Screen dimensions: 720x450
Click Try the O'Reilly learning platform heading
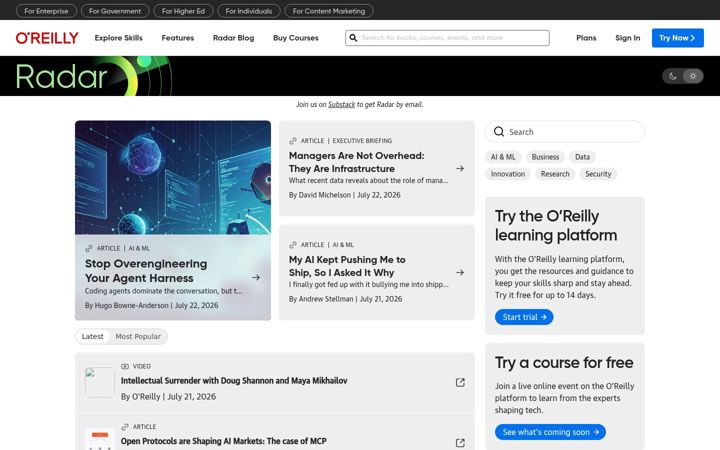556,225
